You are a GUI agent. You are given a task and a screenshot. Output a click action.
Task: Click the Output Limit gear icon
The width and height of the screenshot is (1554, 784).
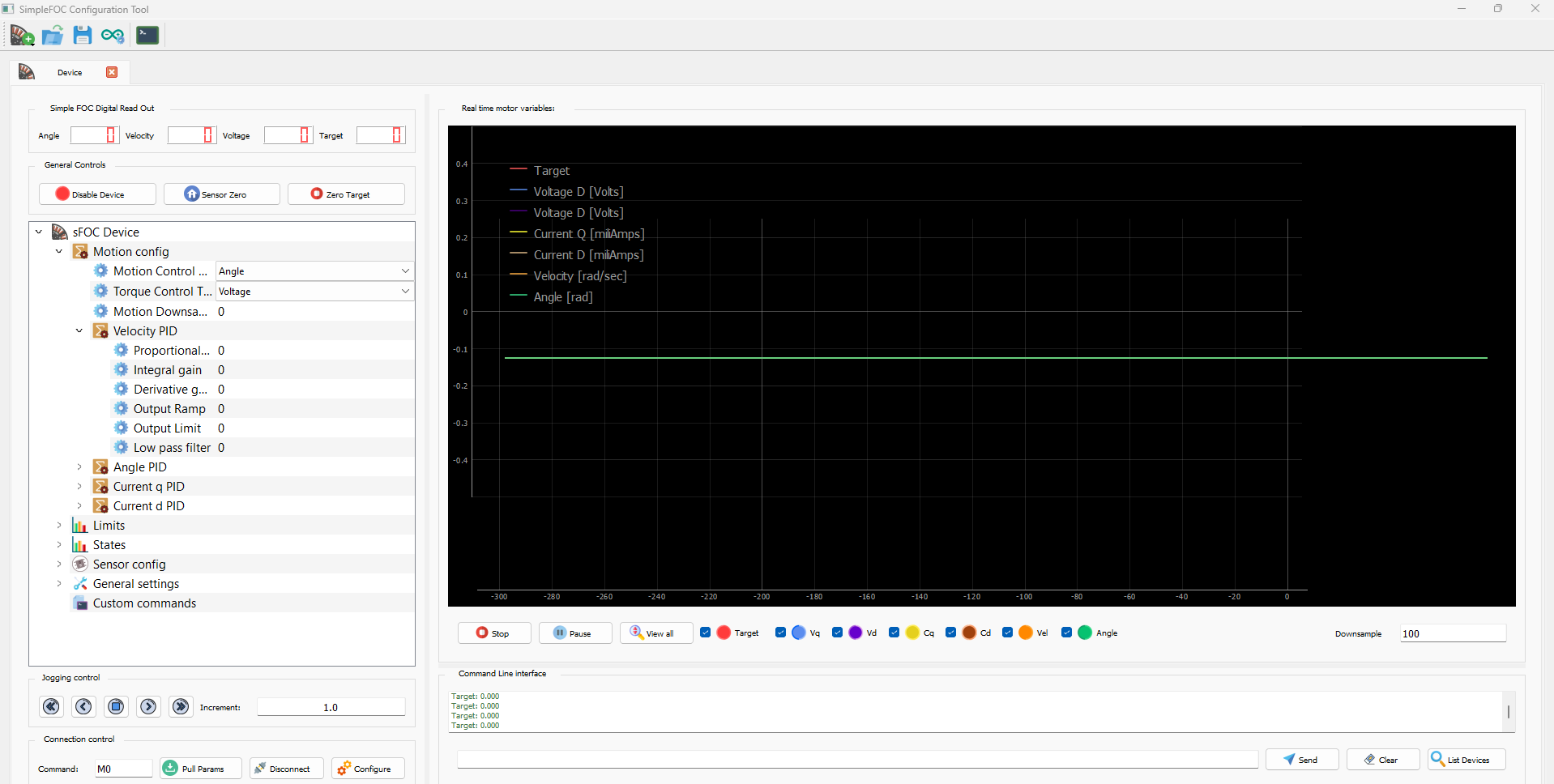coord(121,428)
